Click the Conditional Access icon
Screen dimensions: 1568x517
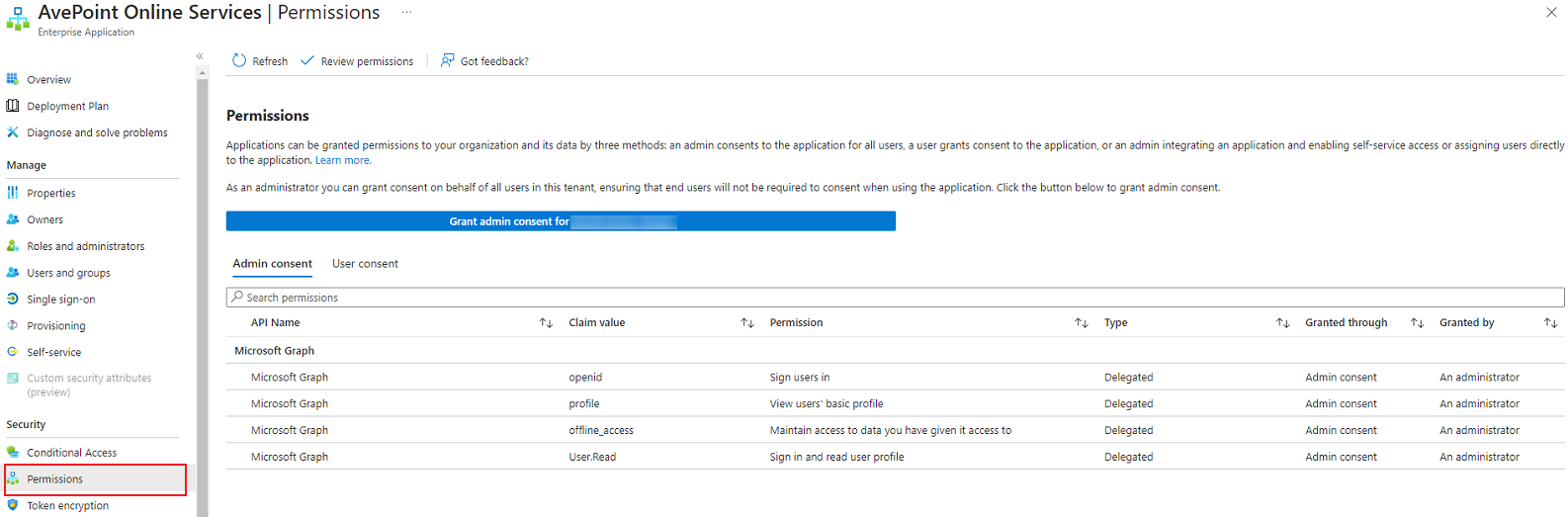point(13,452)
